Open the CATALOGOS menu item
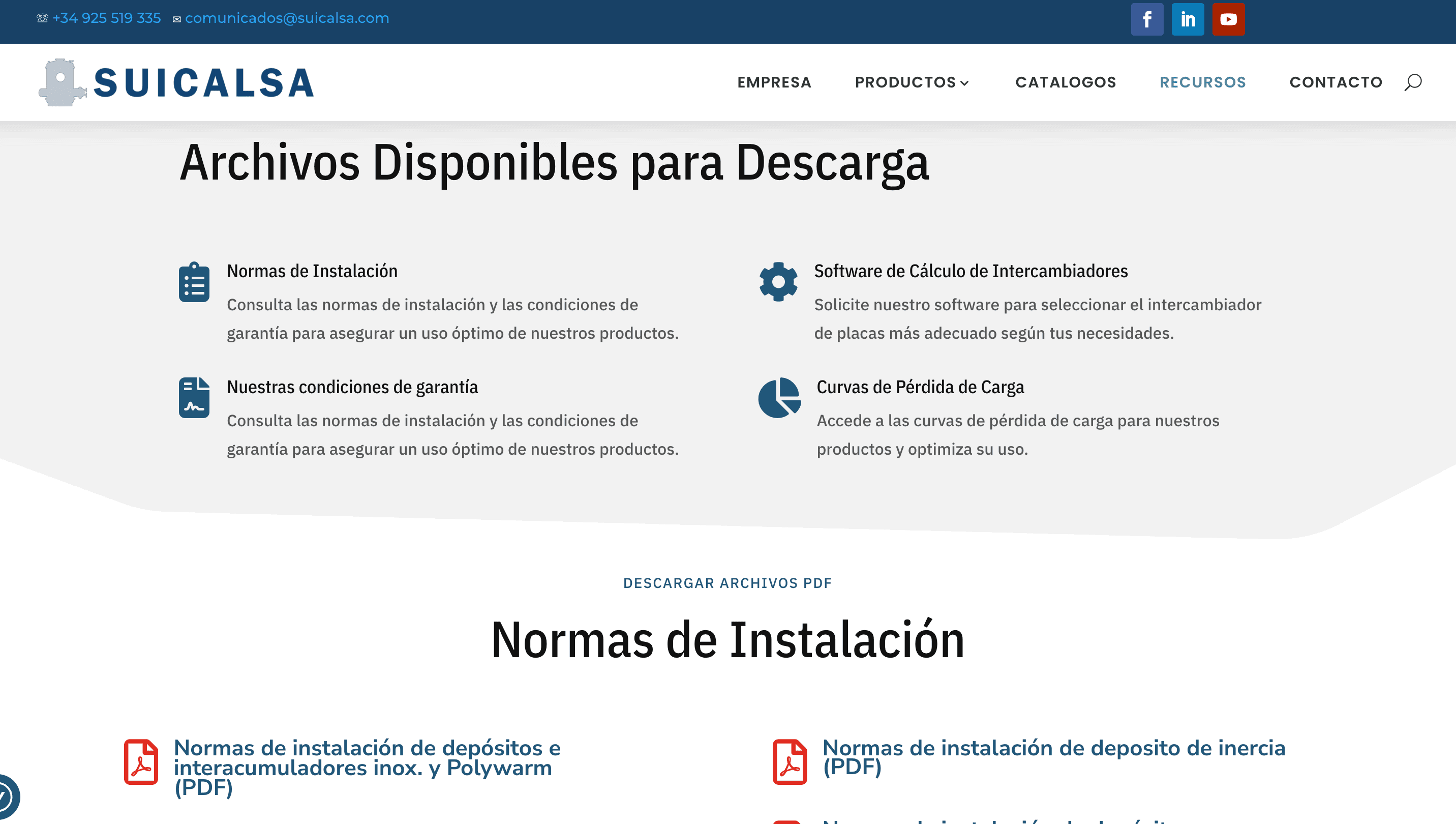This screenshot has height=824, width=1456. 1066,82
